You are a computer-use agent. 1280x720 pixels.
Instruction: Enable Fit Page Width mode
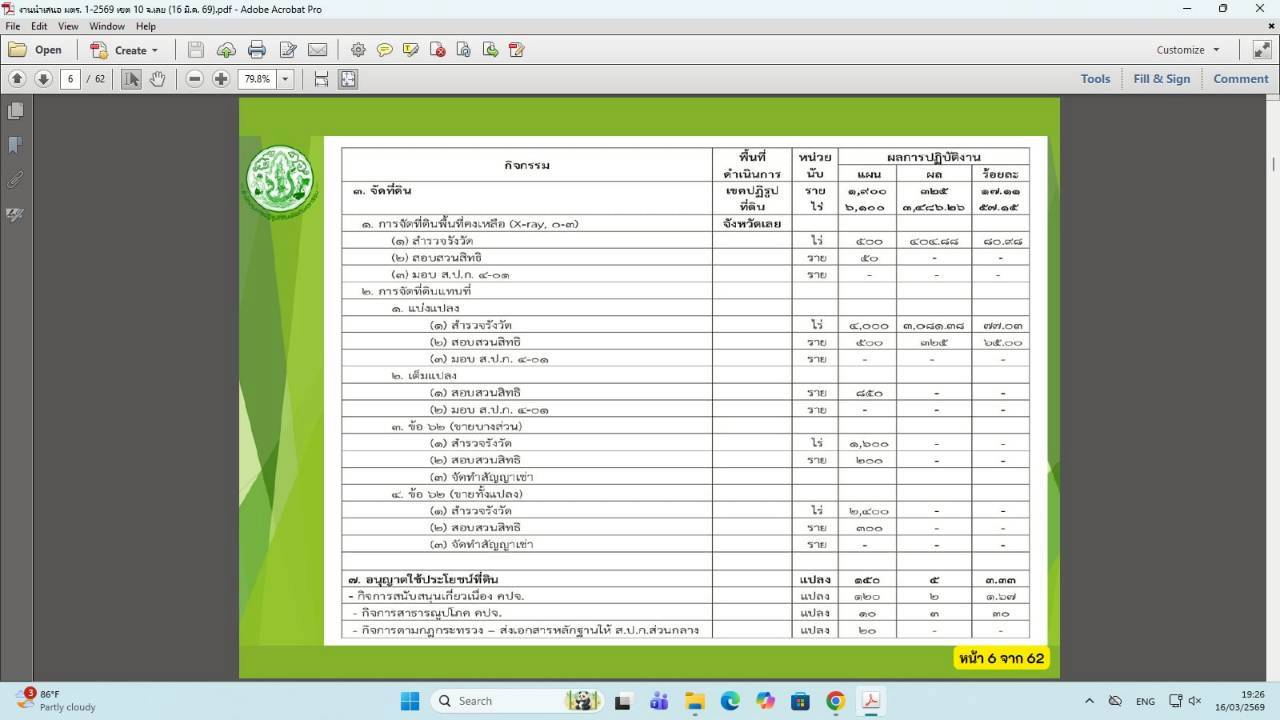320,78
